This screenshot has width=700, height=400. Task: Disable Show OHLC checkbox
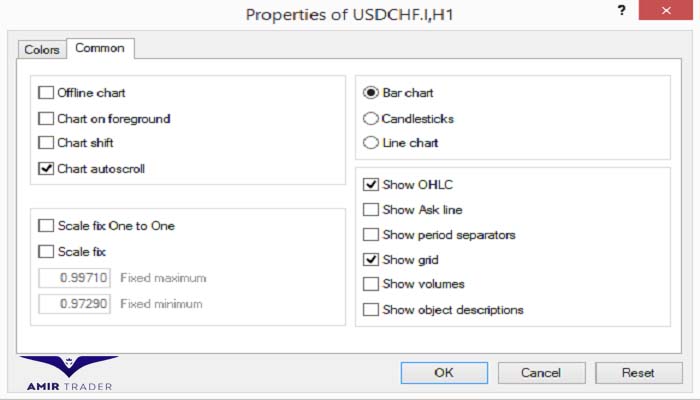click(371, 184)
